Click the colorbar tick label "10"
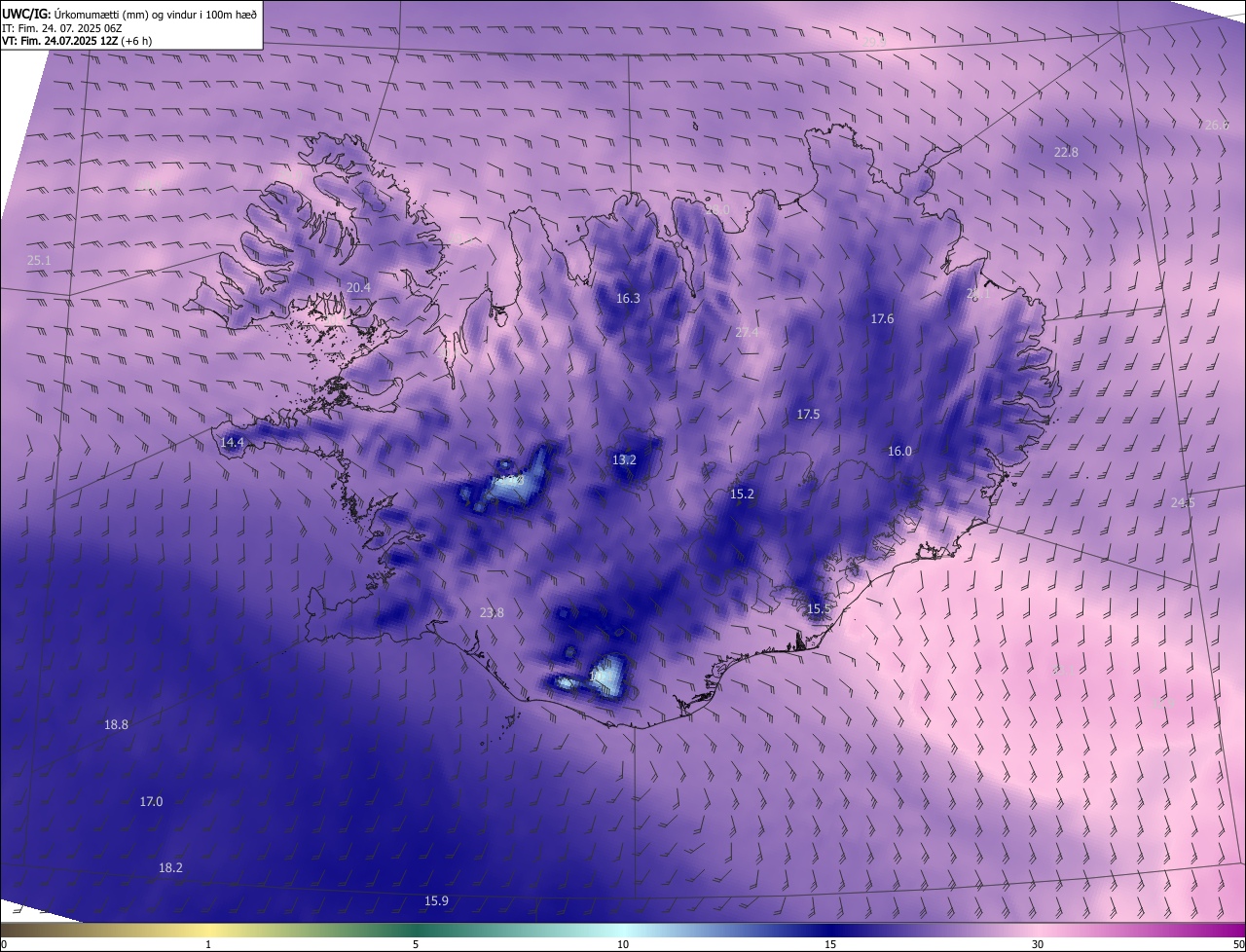This screenshot has width=1246, height=952. [623, 944]
